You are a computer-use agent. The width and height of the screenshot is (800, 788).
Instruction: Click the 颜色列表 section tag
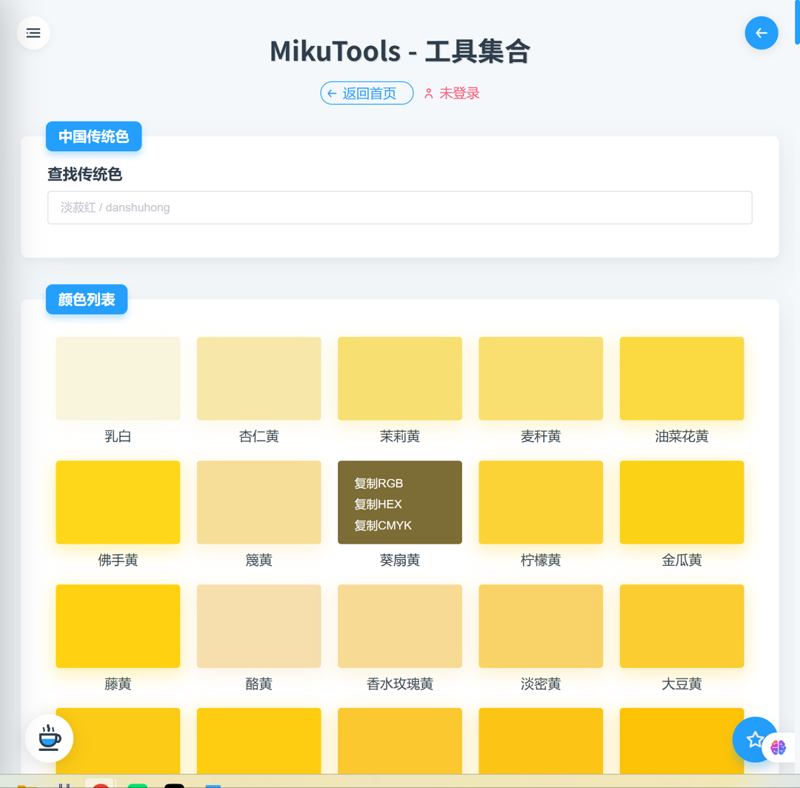pos(87,299)
